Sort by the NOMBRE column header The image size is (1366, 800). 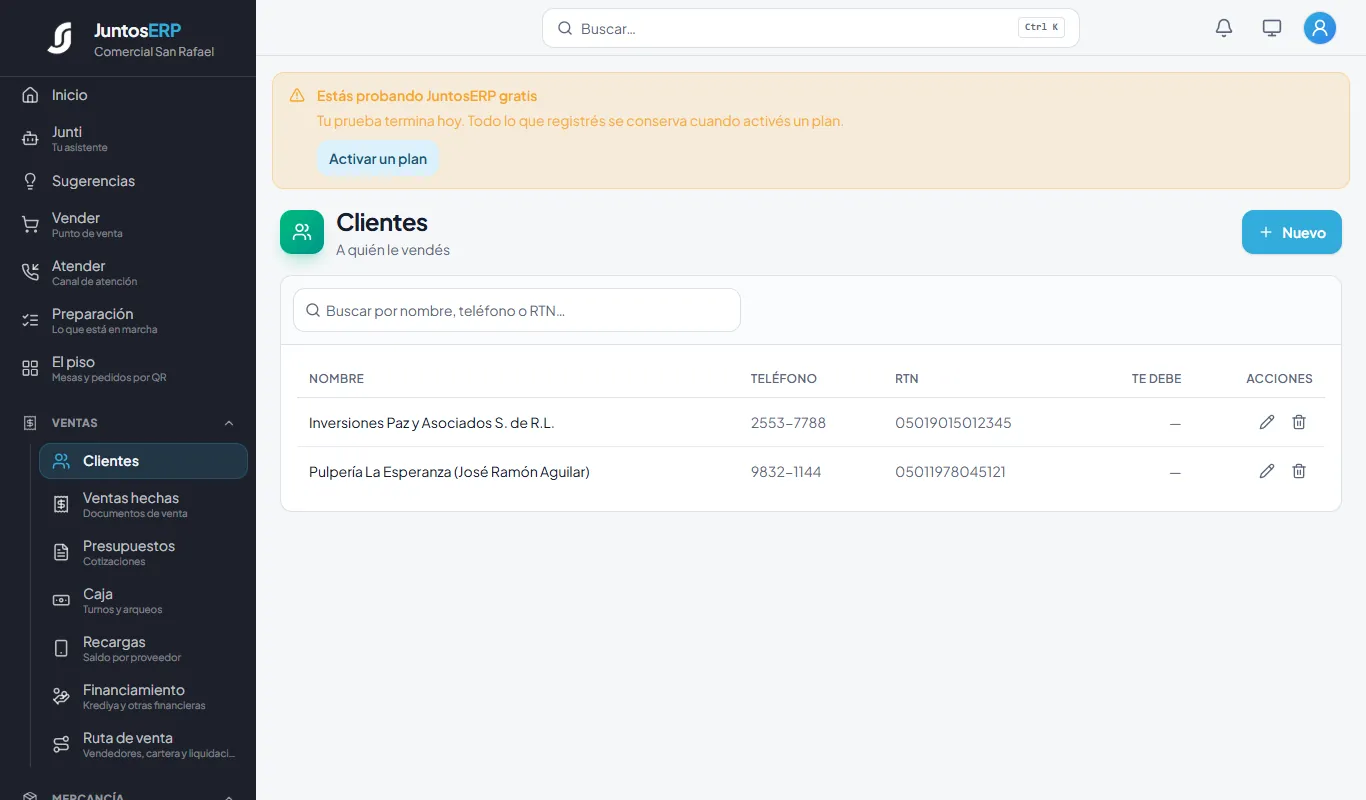(336, 378)
